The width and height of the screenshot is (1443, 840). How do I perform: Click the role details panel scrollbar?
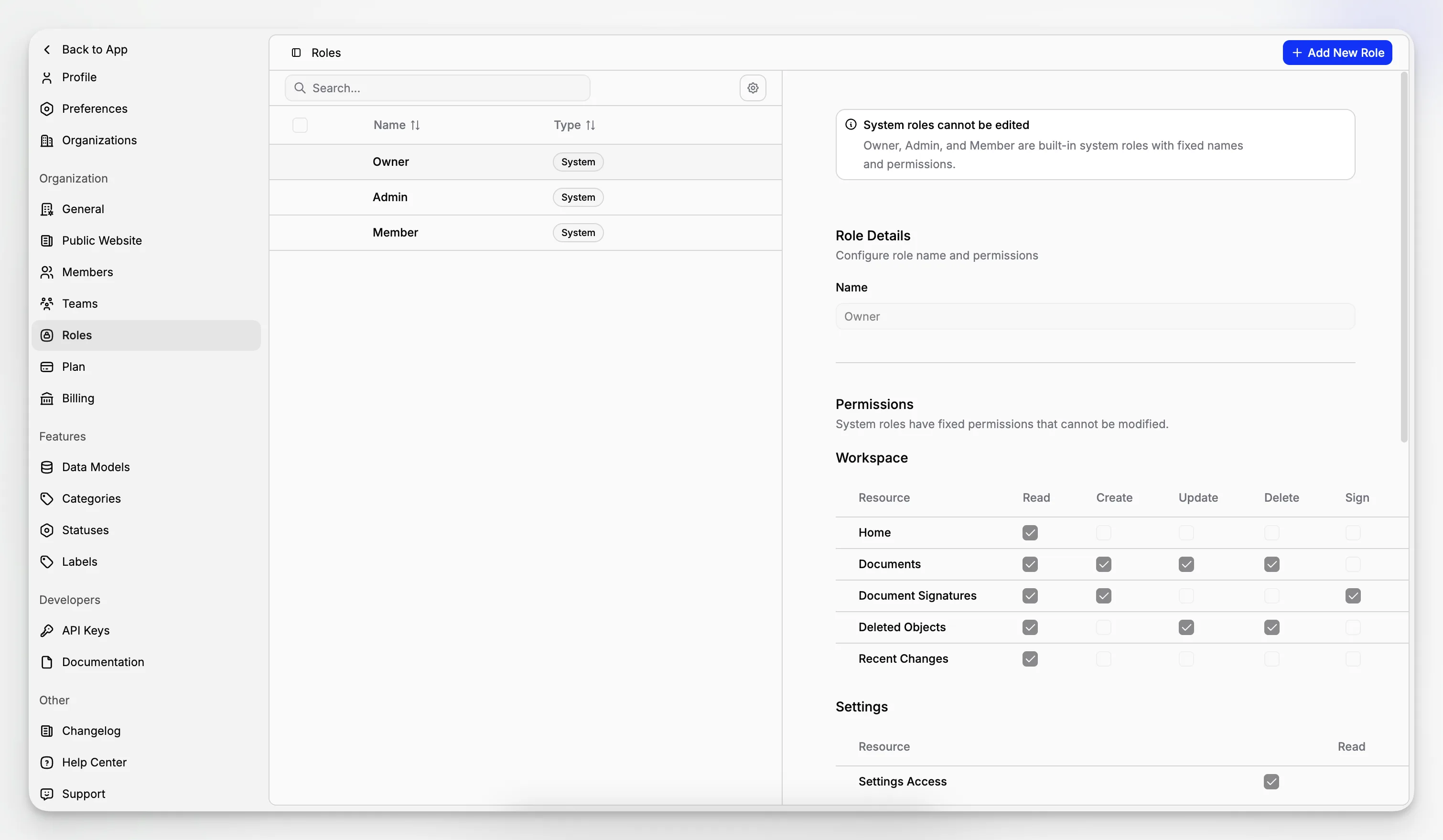tap(1403, 257)
